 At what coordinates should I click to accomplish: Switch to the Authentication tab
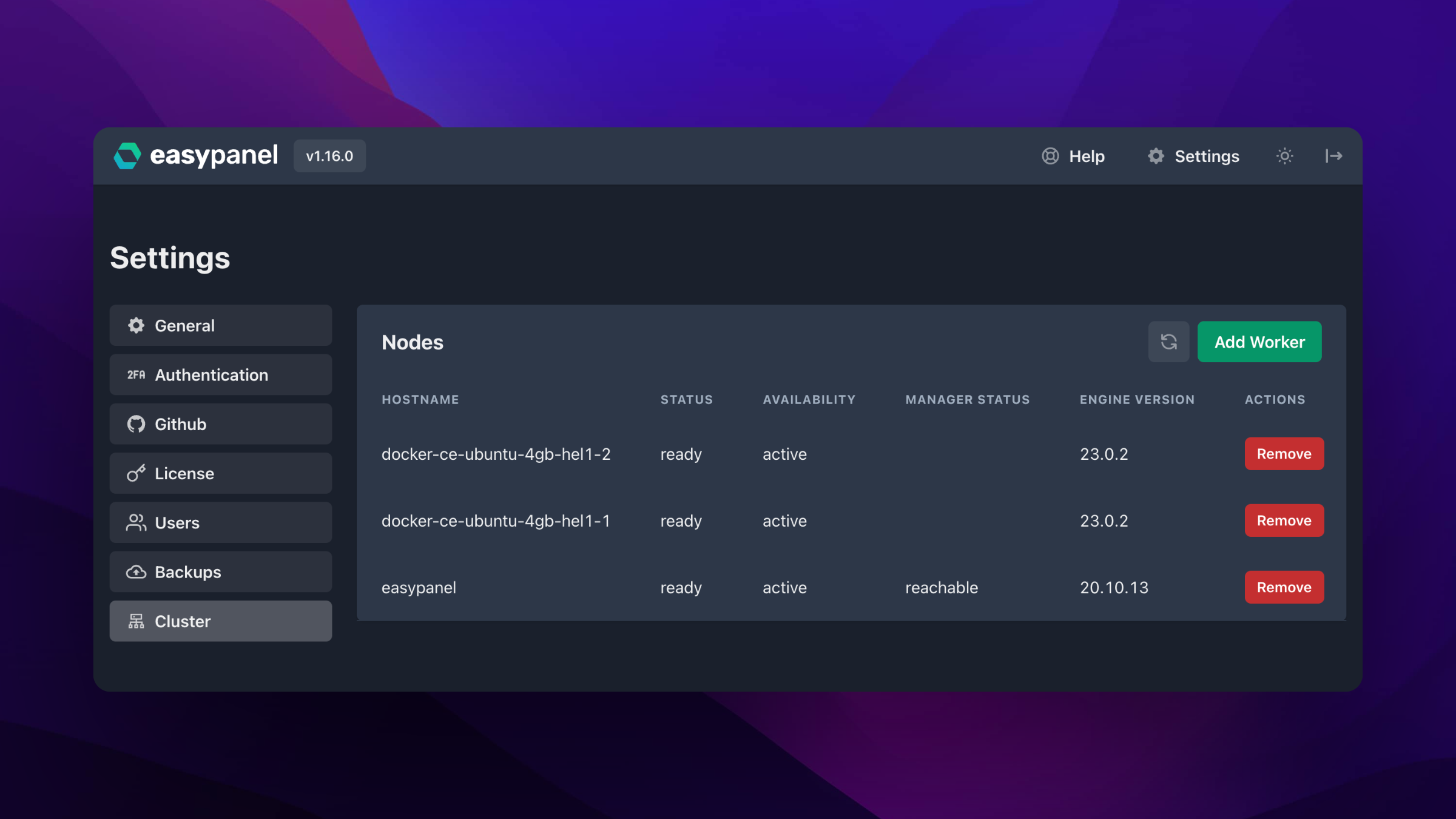click(221, 375)
